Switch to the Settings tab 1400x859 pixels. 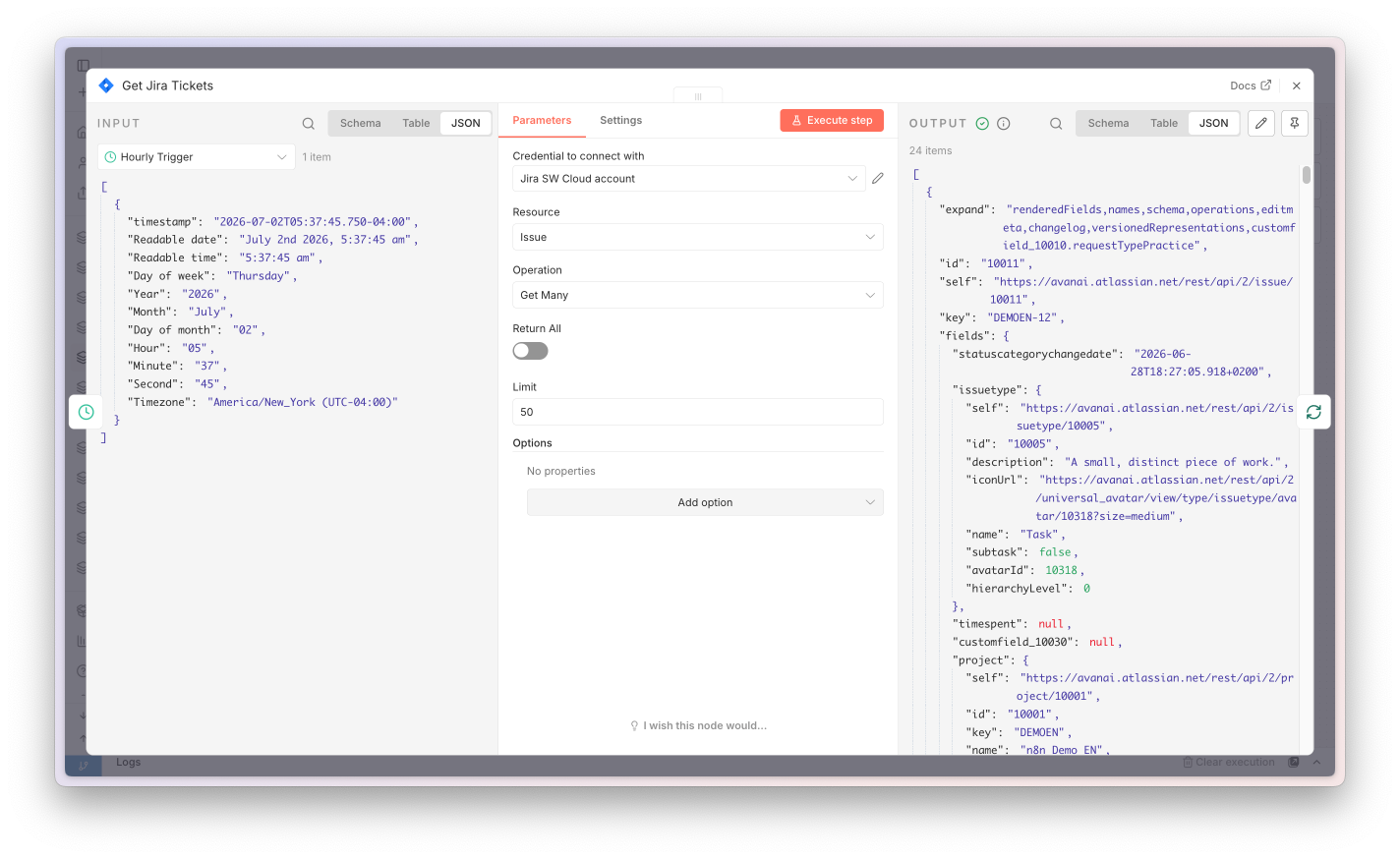click(620, 120)
